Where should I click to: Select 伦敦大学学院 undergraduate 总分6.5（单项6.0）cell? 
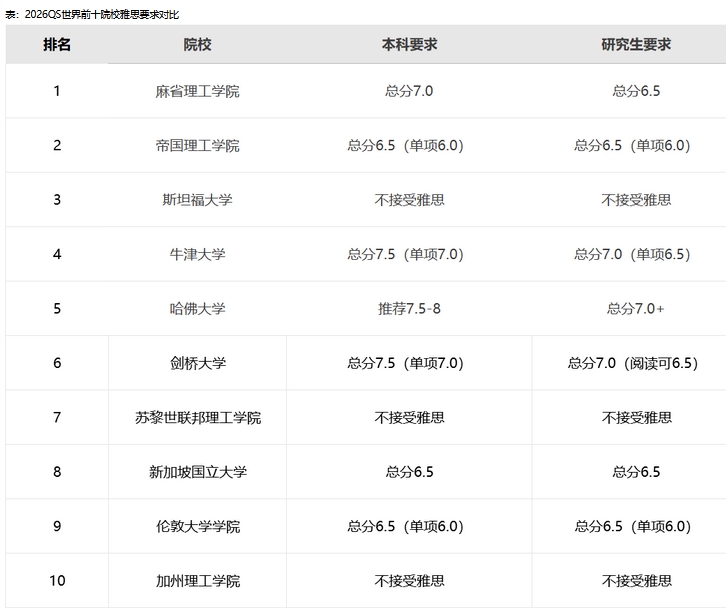tap(406, 526)
